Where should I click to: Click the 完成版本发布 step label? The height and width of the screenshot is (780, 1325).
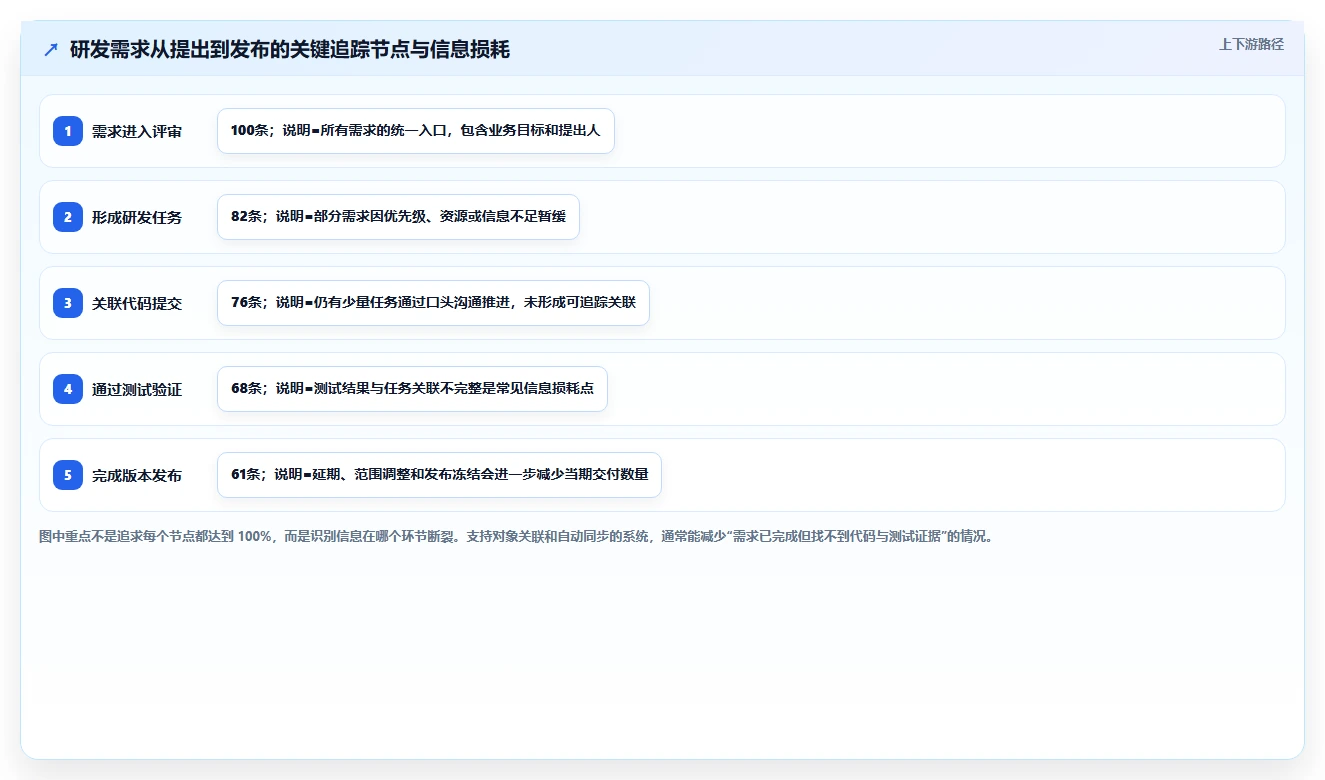137,475
